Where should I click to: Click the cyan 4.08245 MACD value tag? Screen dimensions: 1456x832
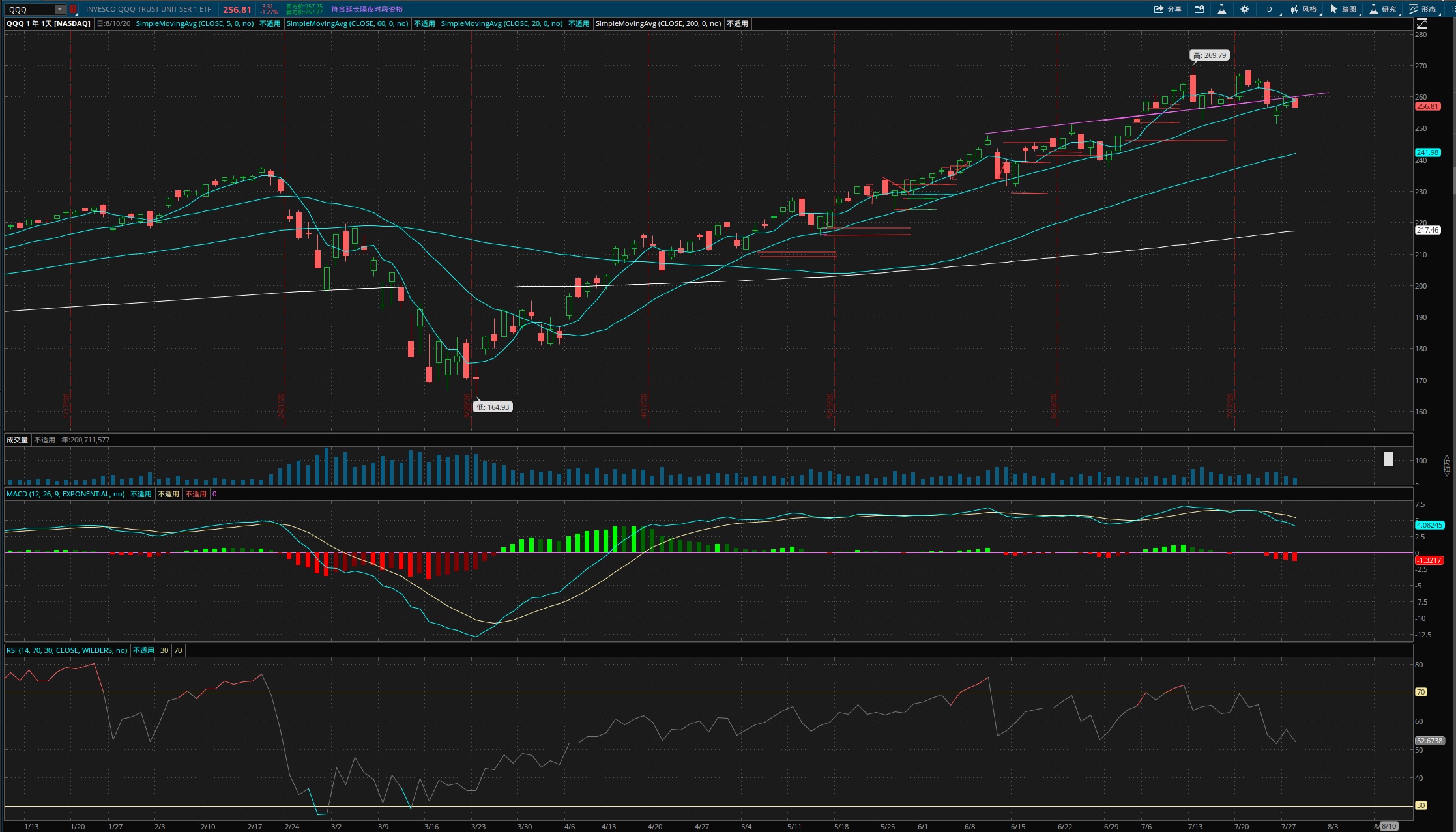(x=1429, y=525)
